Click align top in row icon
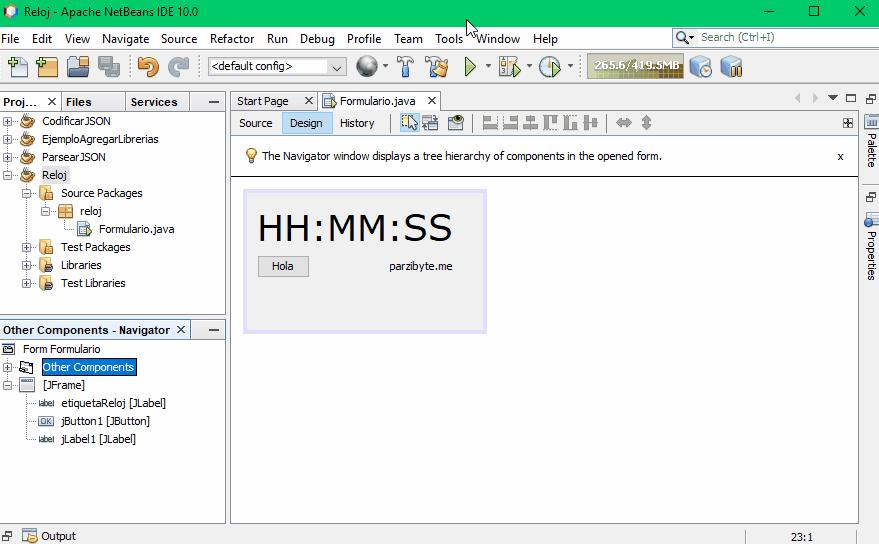879x544 pixels. coord(550,122)
